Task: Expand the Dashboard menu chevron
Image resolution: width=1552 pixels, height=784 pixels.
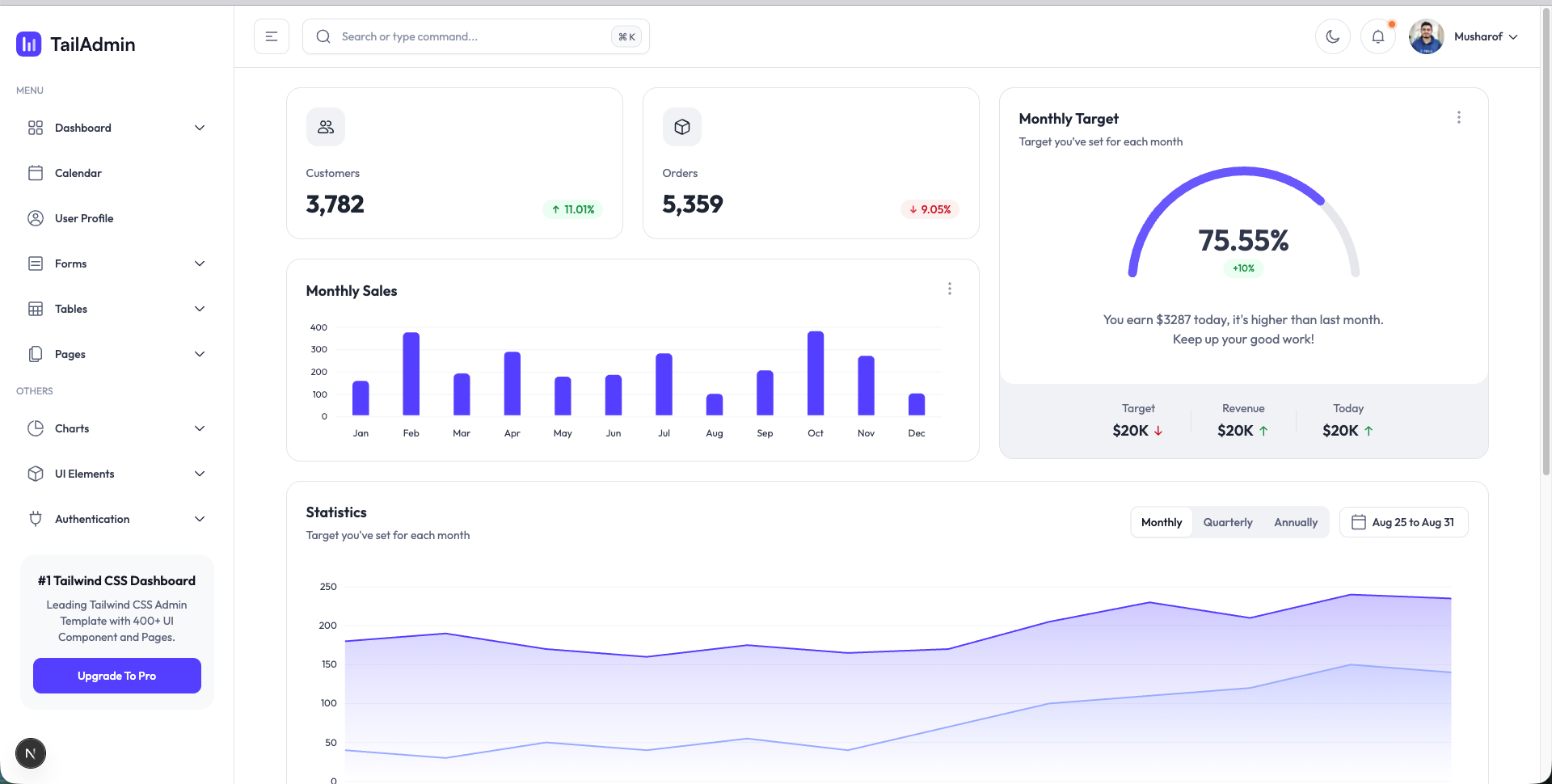Action: click(x=200, y=128)
